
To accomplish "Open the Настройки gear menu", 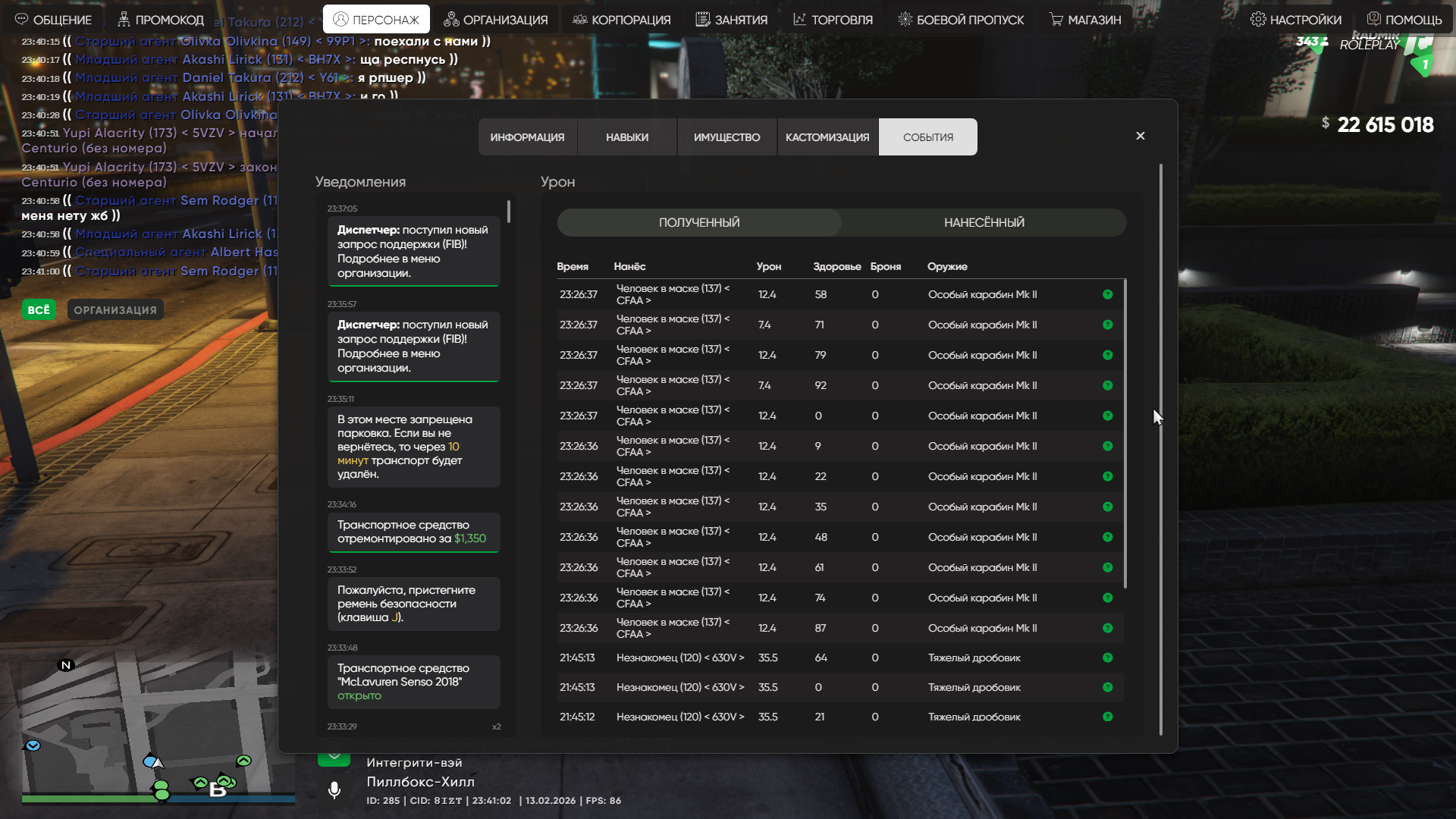I will pos(1295,20).
